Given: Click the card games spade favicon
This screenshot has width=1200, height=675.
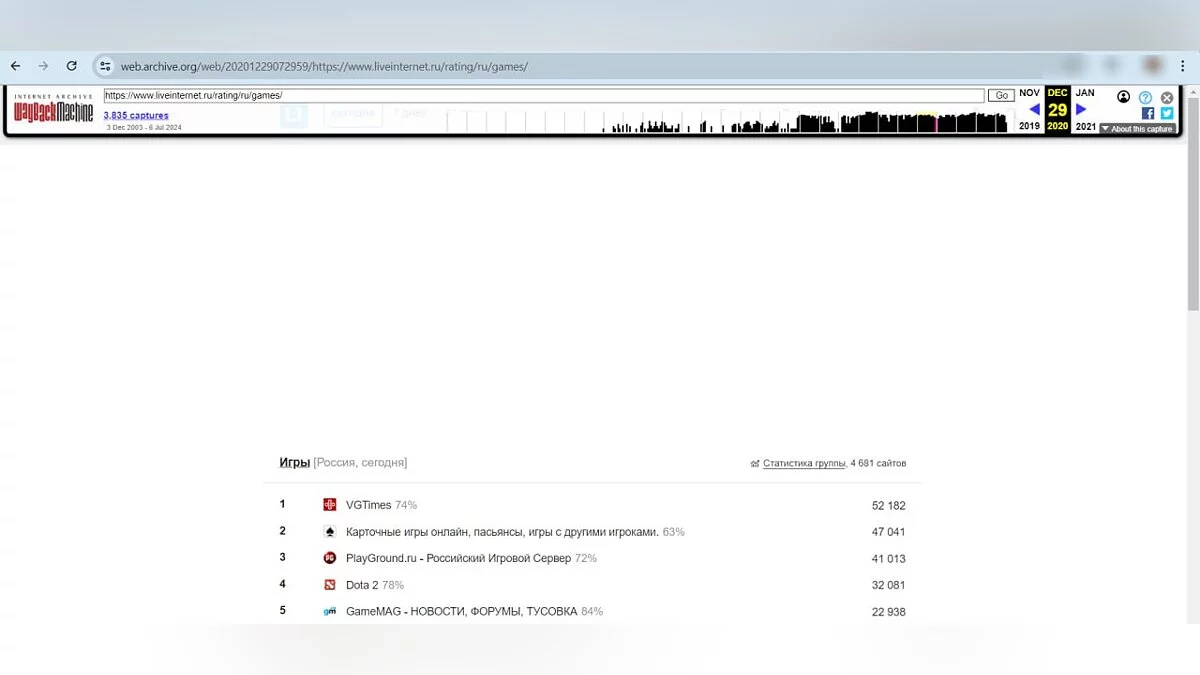Looking at the screenshot, I should (330, 532).
